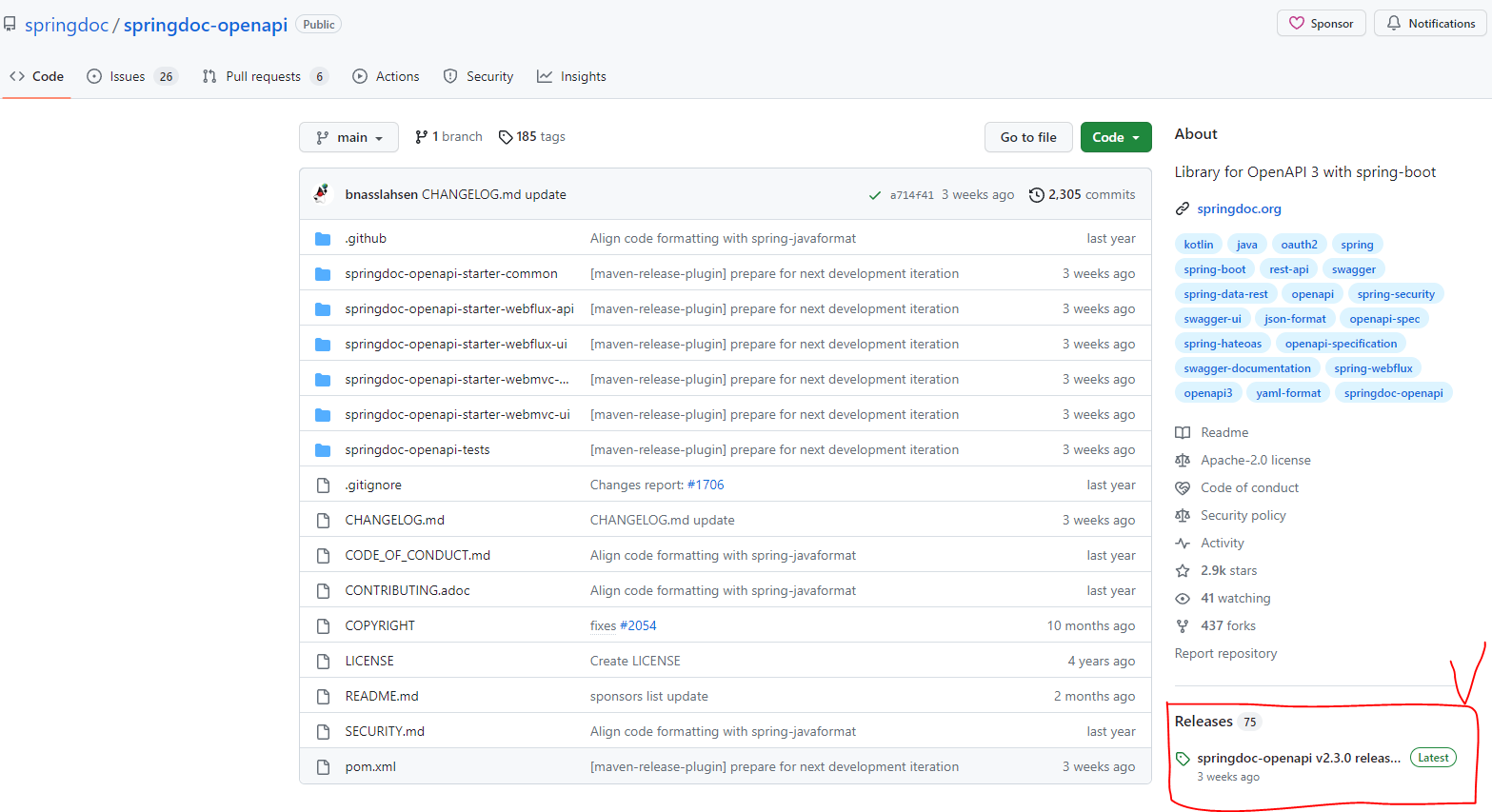Open springdoc-openapi v2.3.0 release link
The height and width of the screenshot is (812, 1492).
1299,759
